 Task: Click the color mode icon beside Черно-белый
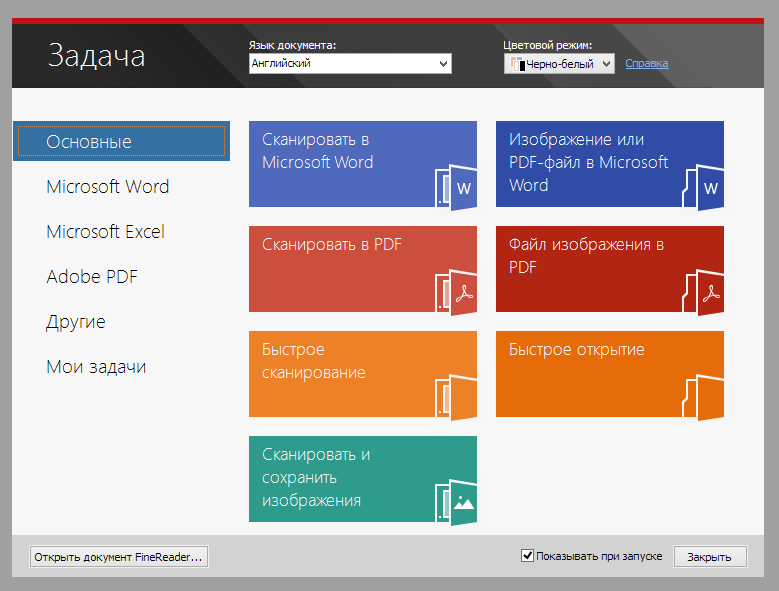coord(518,64)
